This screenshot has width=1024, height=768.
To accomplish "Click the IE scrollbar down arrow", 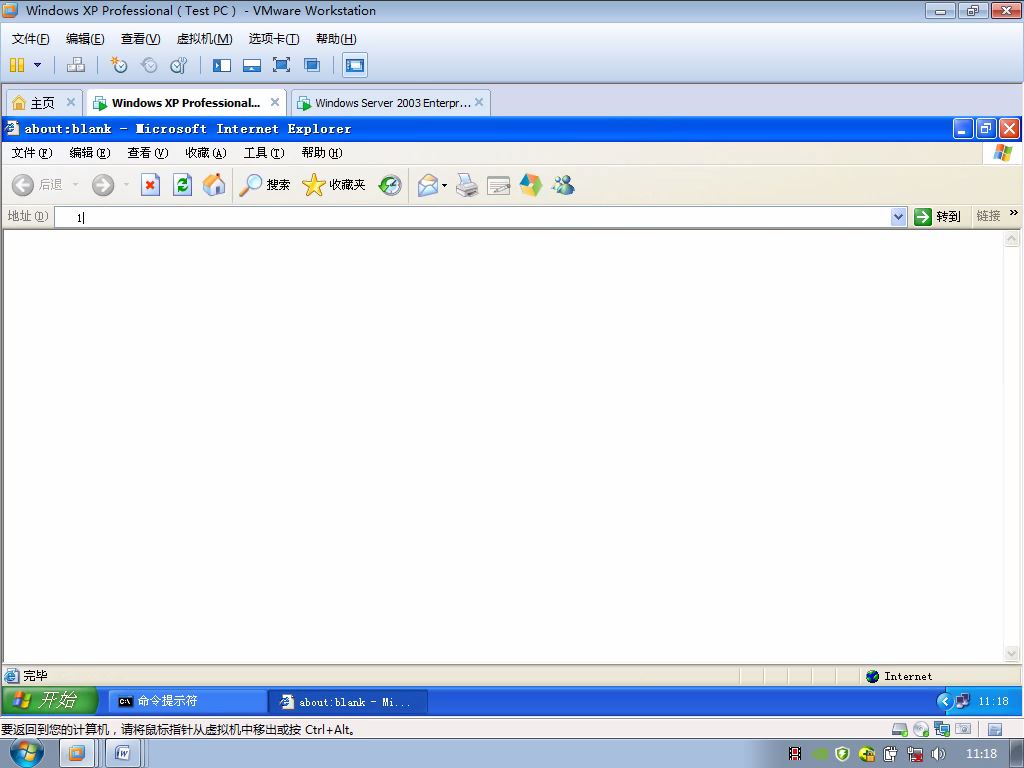I will (x=1011, y=653).
